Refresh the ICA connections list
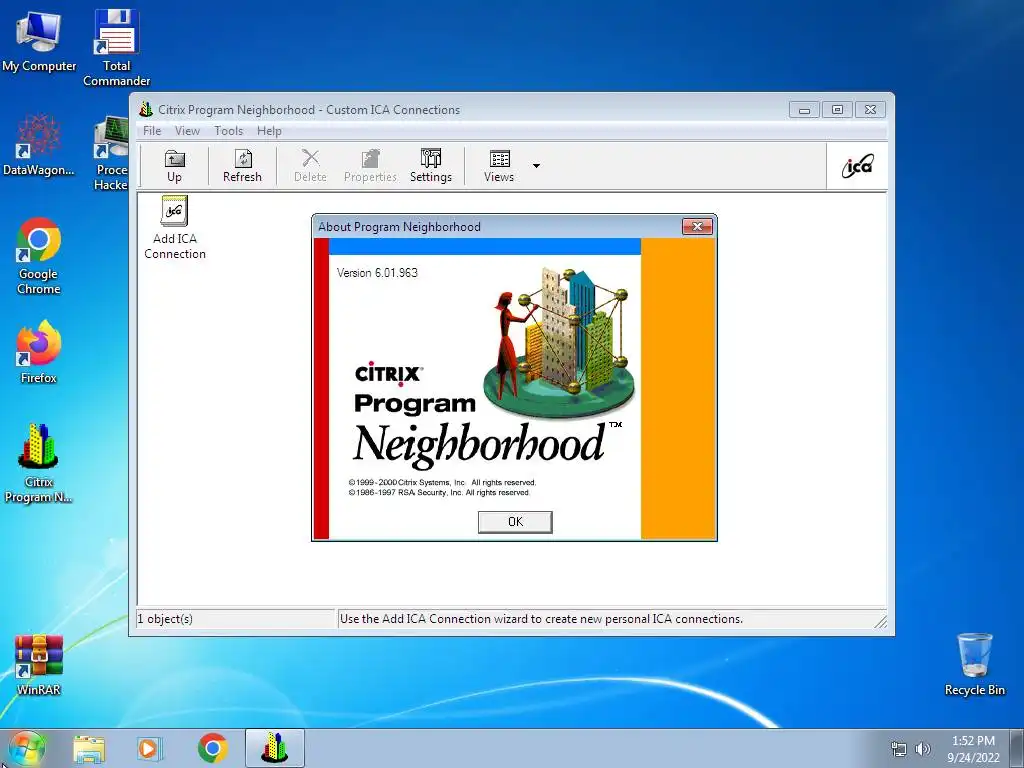Viewport: 1024px width, 768px height. pos(242,165)
